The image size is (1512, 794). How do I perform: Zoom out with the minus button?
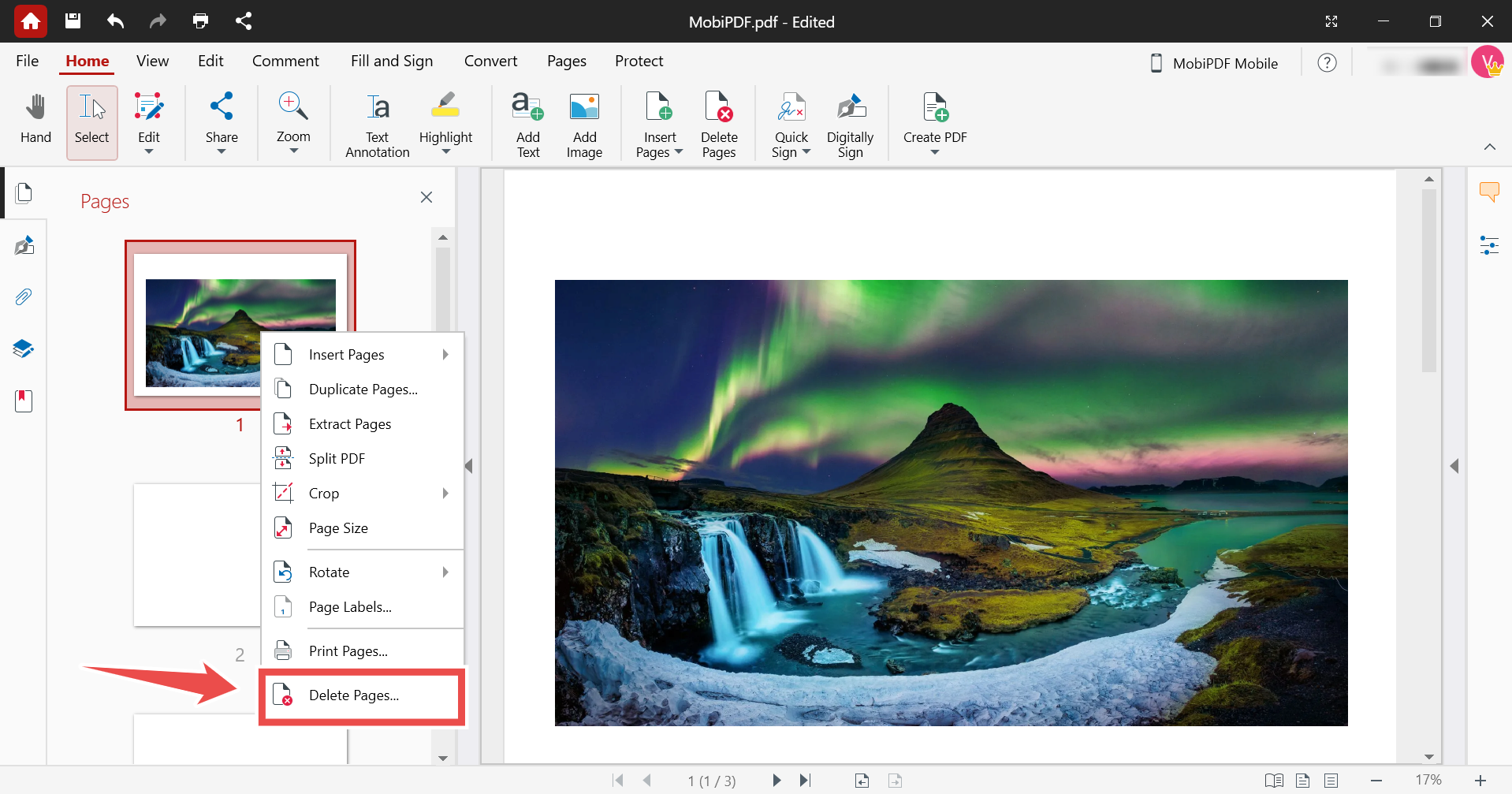[x=1376, y=781]
